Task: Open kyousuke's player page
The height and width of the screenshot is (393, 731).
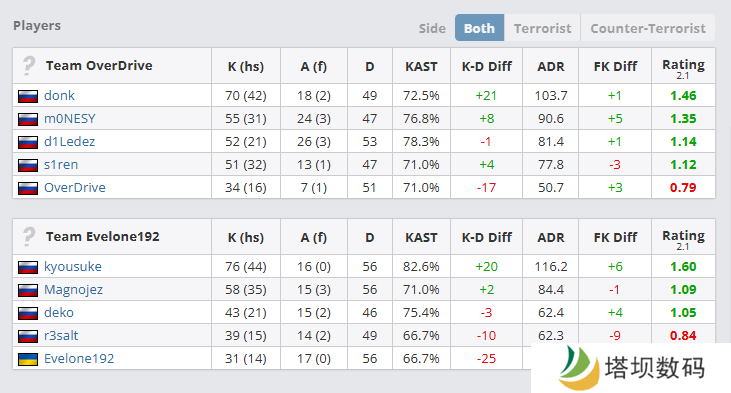Action: tap(73, 267)
